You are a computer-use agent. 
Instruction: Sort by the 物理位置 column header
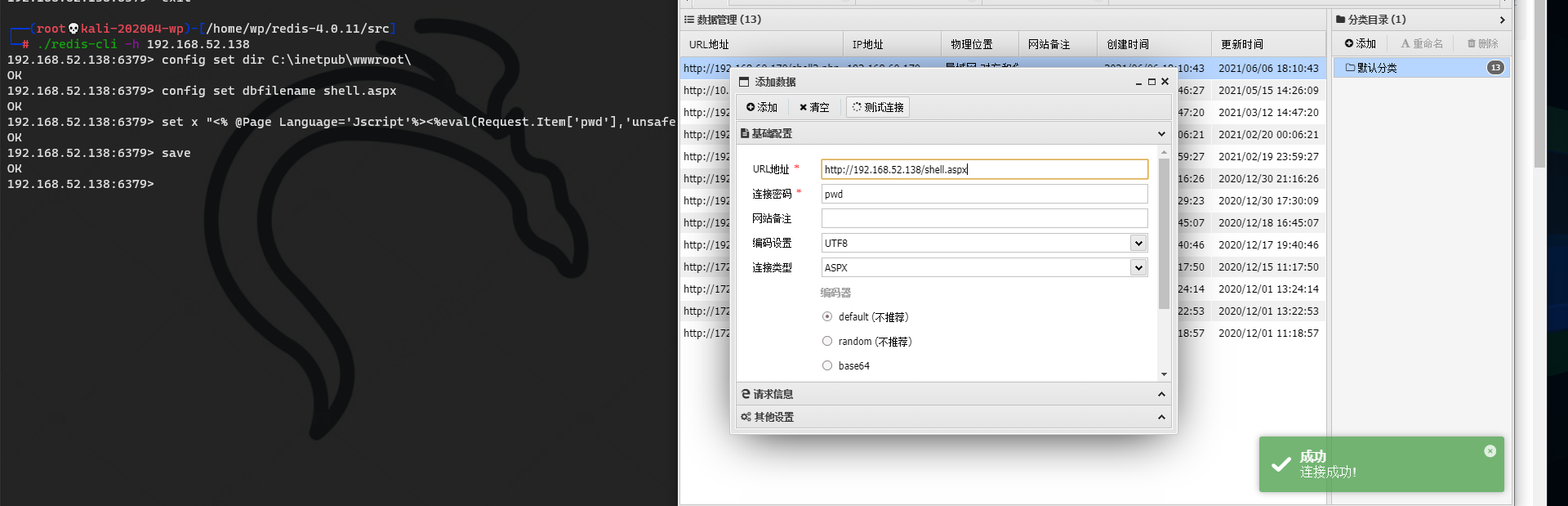(980, 44)
